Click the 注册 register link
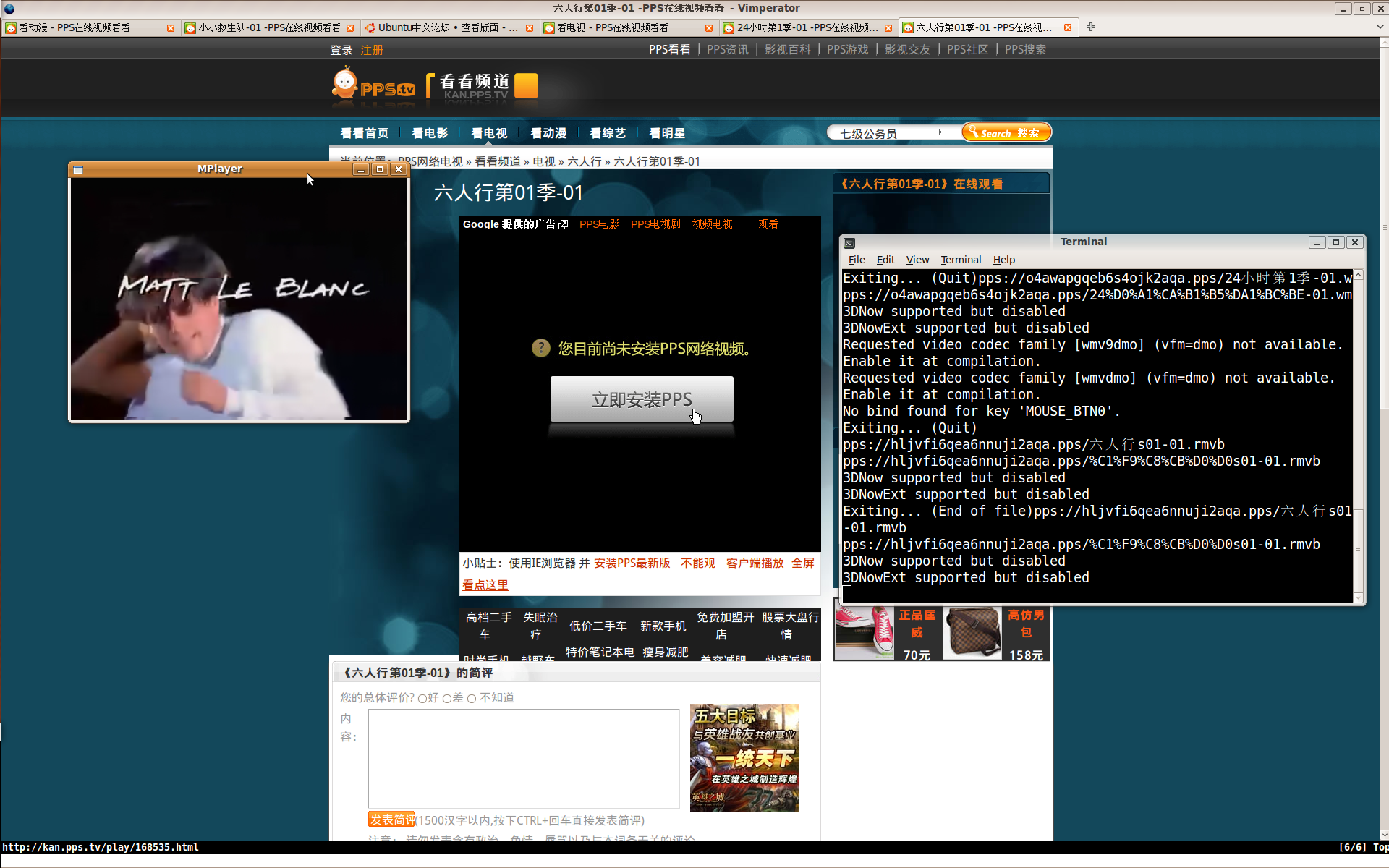The image size is (1389, 868). [372, 50]
